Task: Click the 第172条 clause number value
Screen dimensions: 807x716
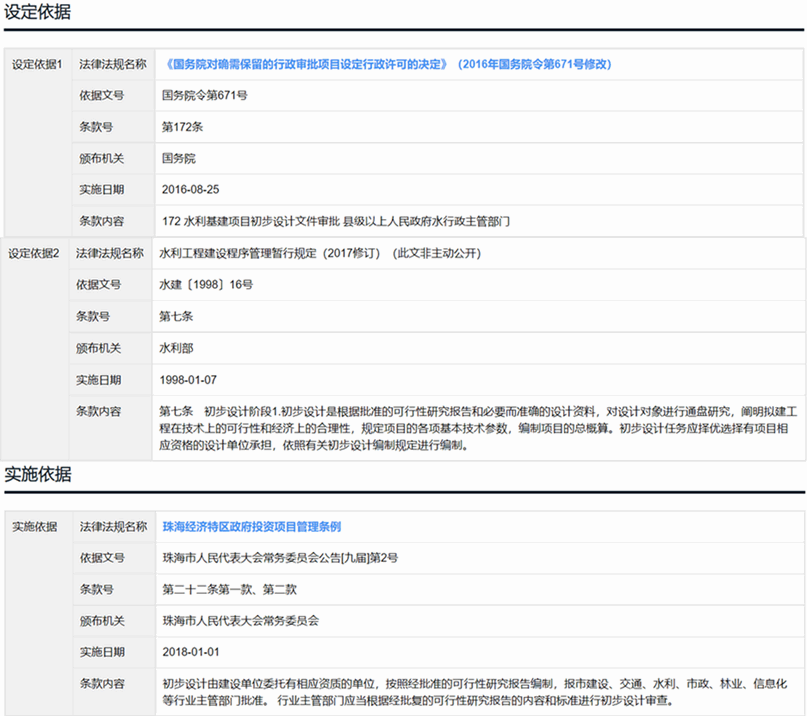Action: (x=182, y=127)
